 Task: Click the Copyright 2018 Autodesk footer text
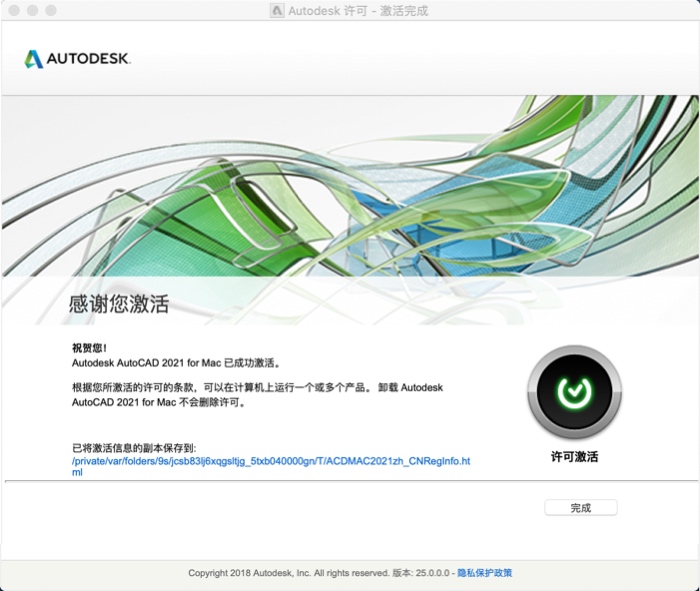(x=288, y=573)
